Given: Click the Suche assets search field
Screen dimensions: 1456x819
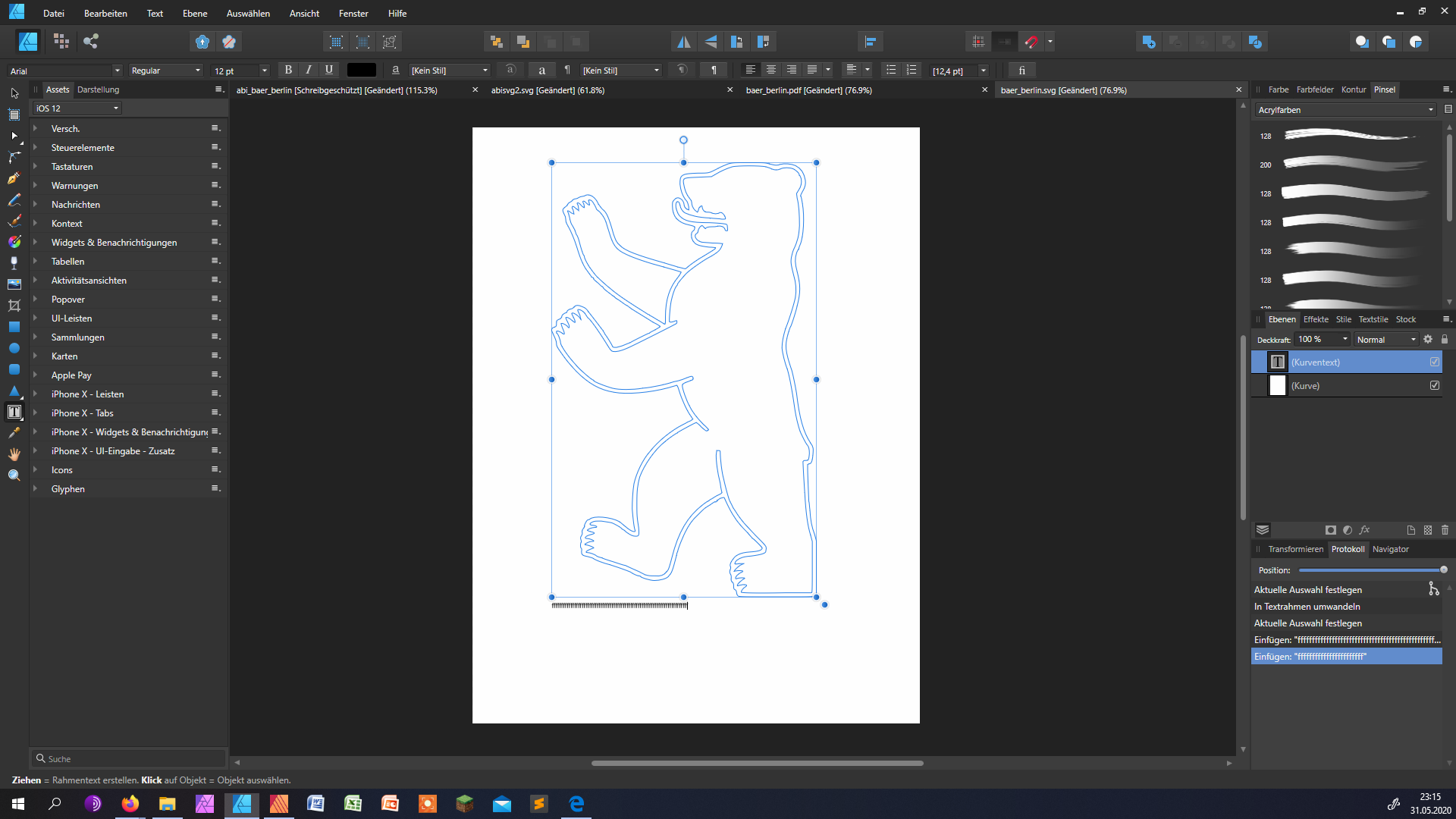Looking at the screenshot, I should (x=128, y=758).
